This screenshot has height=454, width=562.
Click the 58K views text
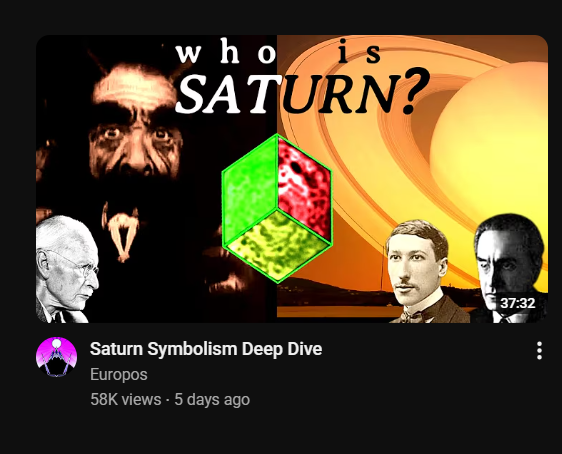(x=125, y=399)
